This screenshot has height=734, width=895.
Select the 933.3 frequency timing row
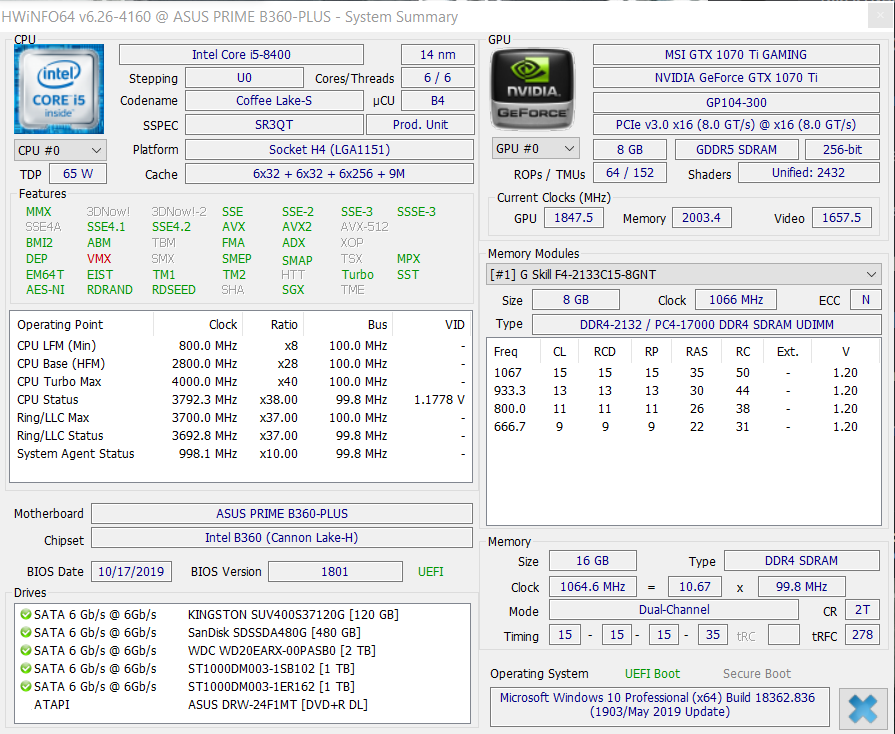(x=683, y=391)
